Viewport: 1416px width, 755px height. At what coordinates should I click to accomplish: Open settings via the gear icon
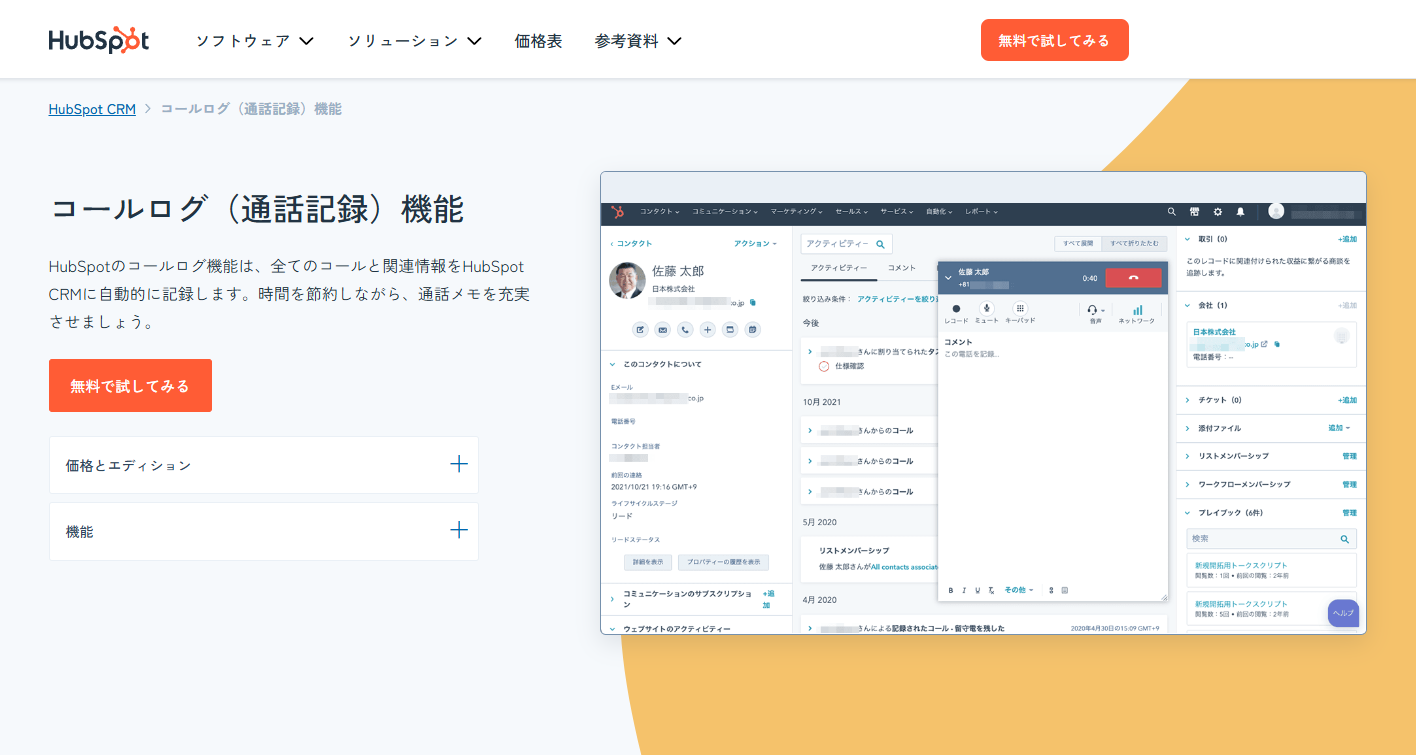coord(1217,212)
